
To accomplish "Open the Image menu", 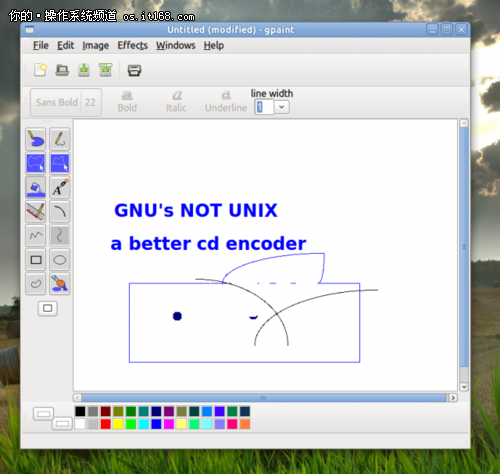I will (96, 45).
